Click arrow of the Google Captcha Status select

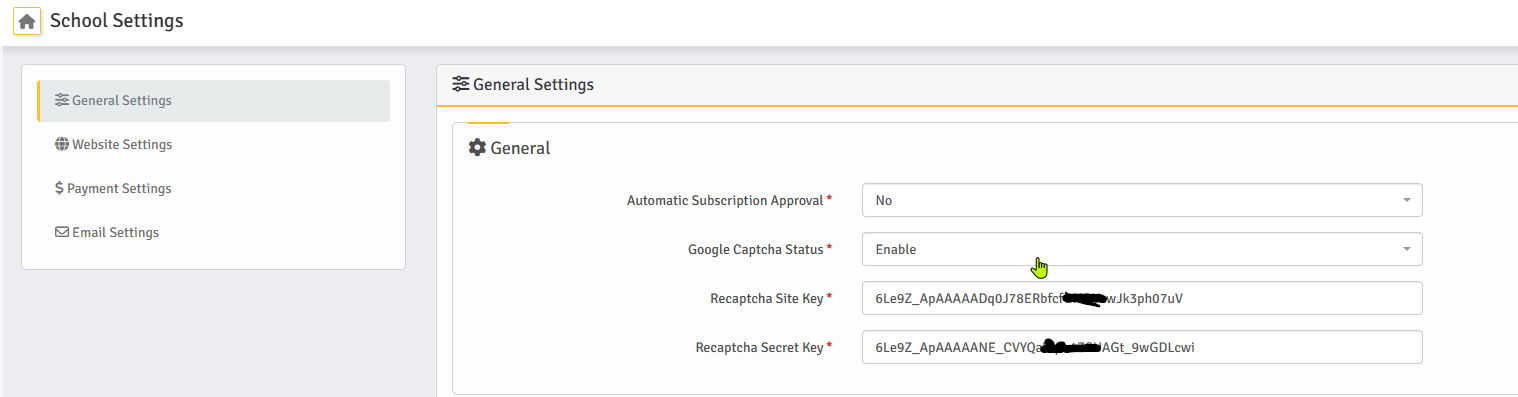[x=1406, y=249]
